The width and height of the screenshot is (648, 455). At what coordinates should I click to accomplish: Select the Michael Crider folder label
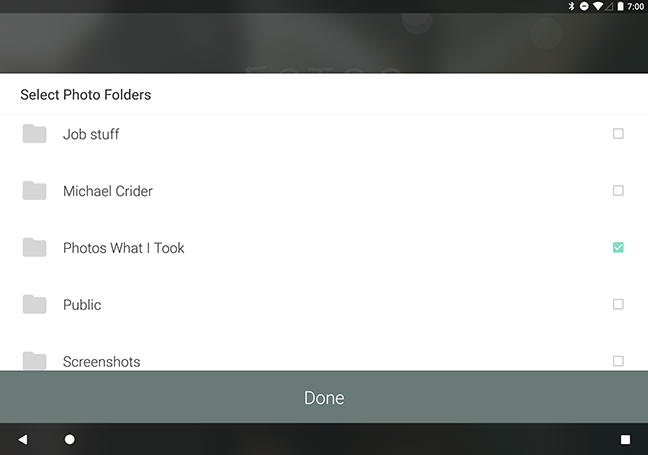pyautogui.click(x=108, y=191)
